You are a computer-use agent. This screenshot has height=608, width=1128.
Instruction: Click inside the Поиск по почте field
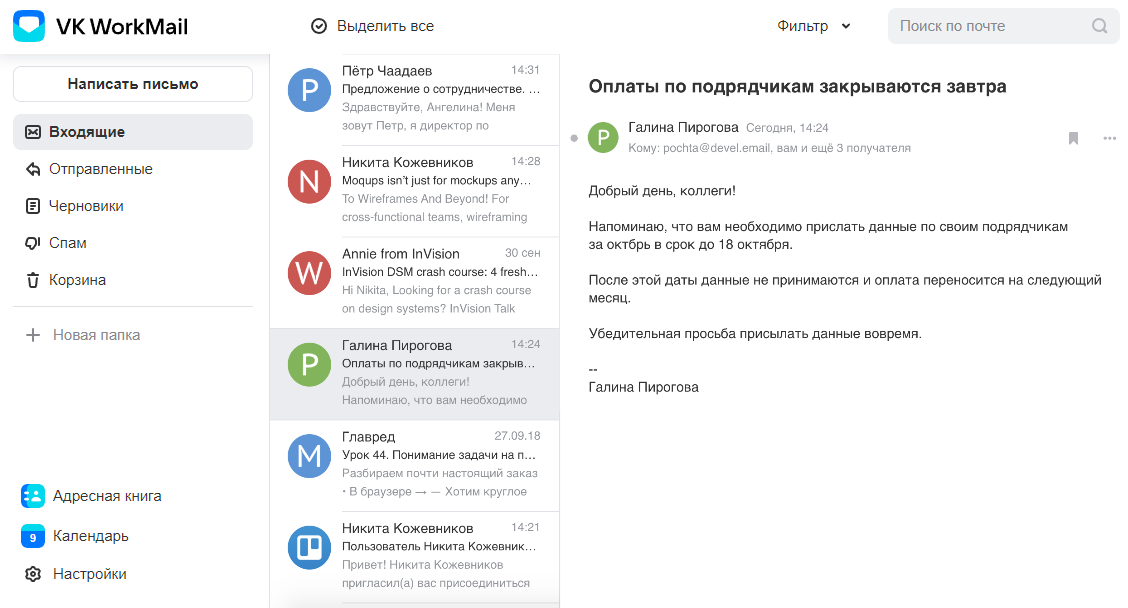pyautogui.click(x=990, y=26)
